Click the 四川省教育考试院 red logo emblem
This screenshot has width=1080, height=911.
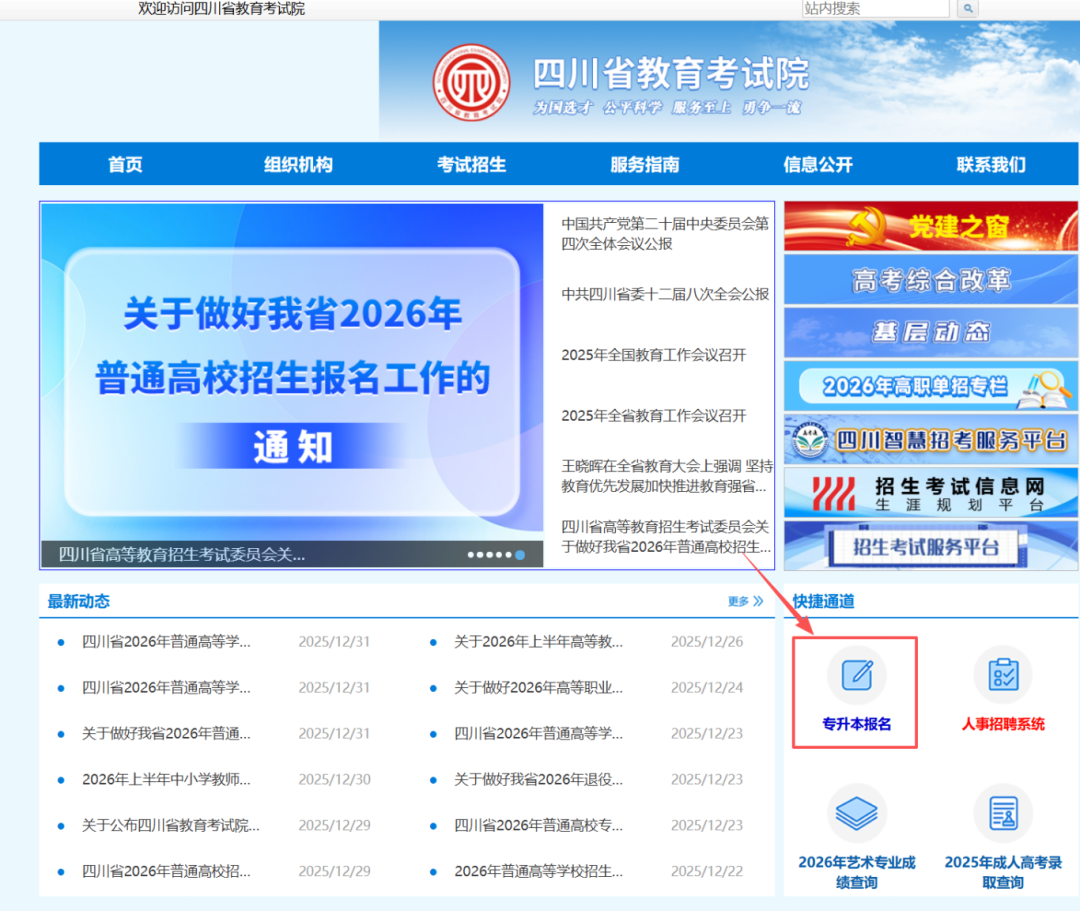(x=471, y=81)
